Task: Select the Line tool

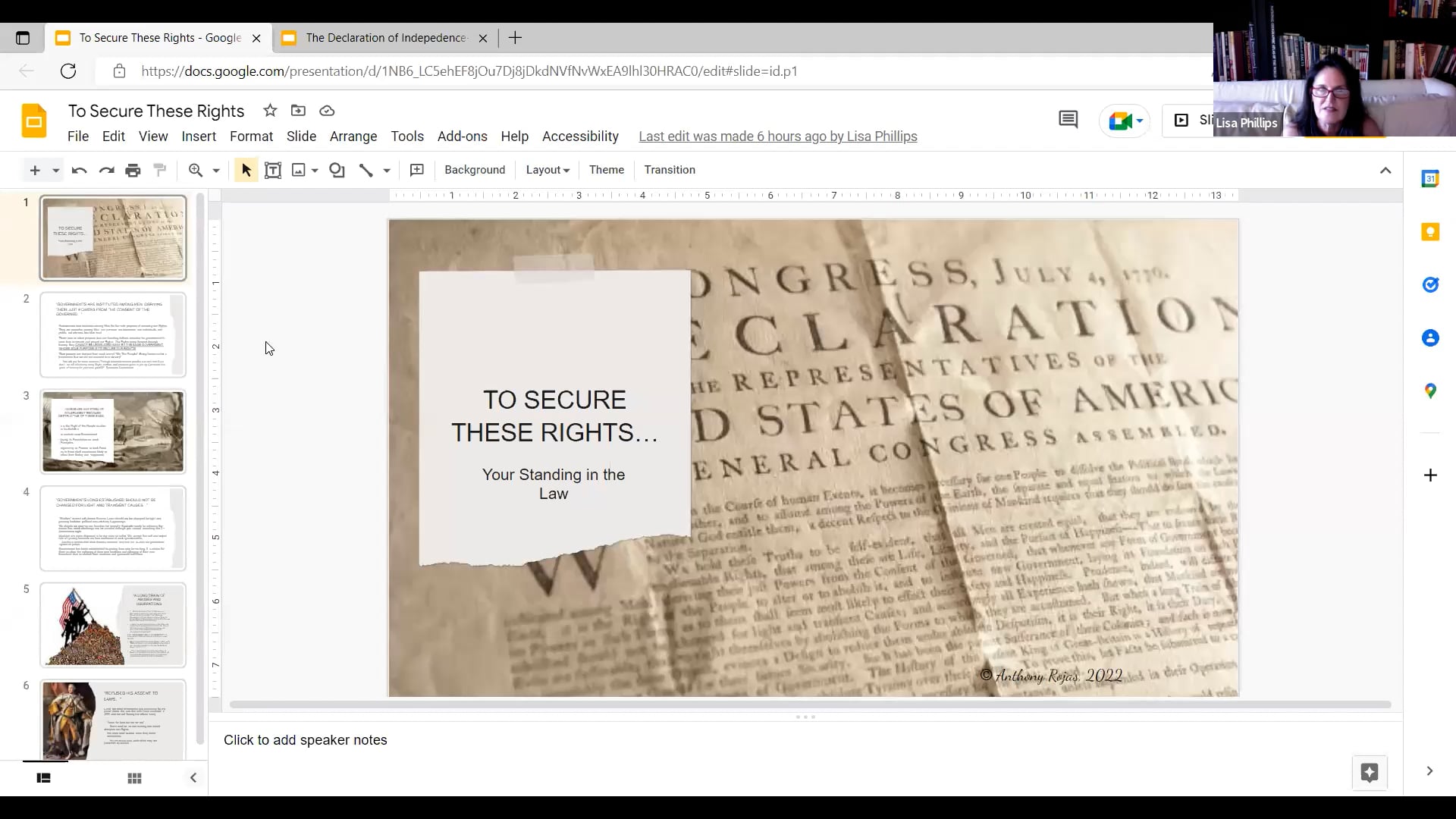Action: pos(366,170)
